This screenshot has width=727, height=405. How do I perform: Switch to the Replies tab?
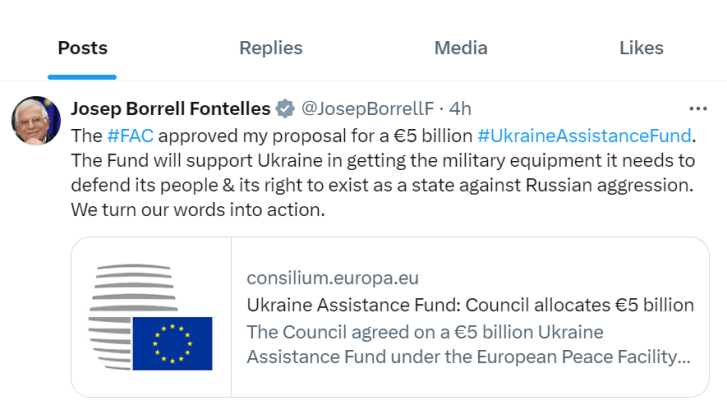pyautogui.click(x=271, y=48)
